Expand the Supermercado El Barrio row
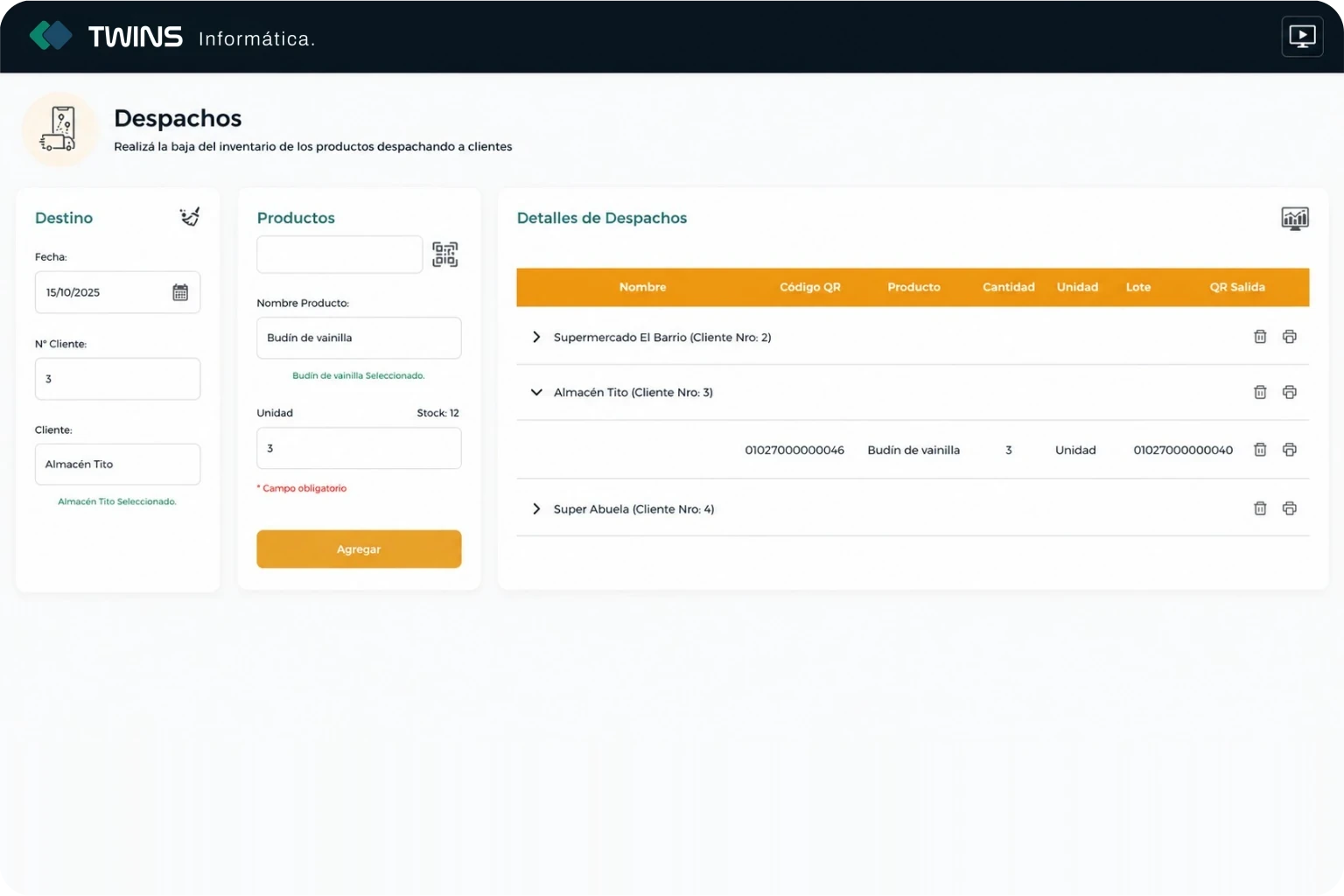Viewport: 1344px width, 896px height. (x=536, y=337)
